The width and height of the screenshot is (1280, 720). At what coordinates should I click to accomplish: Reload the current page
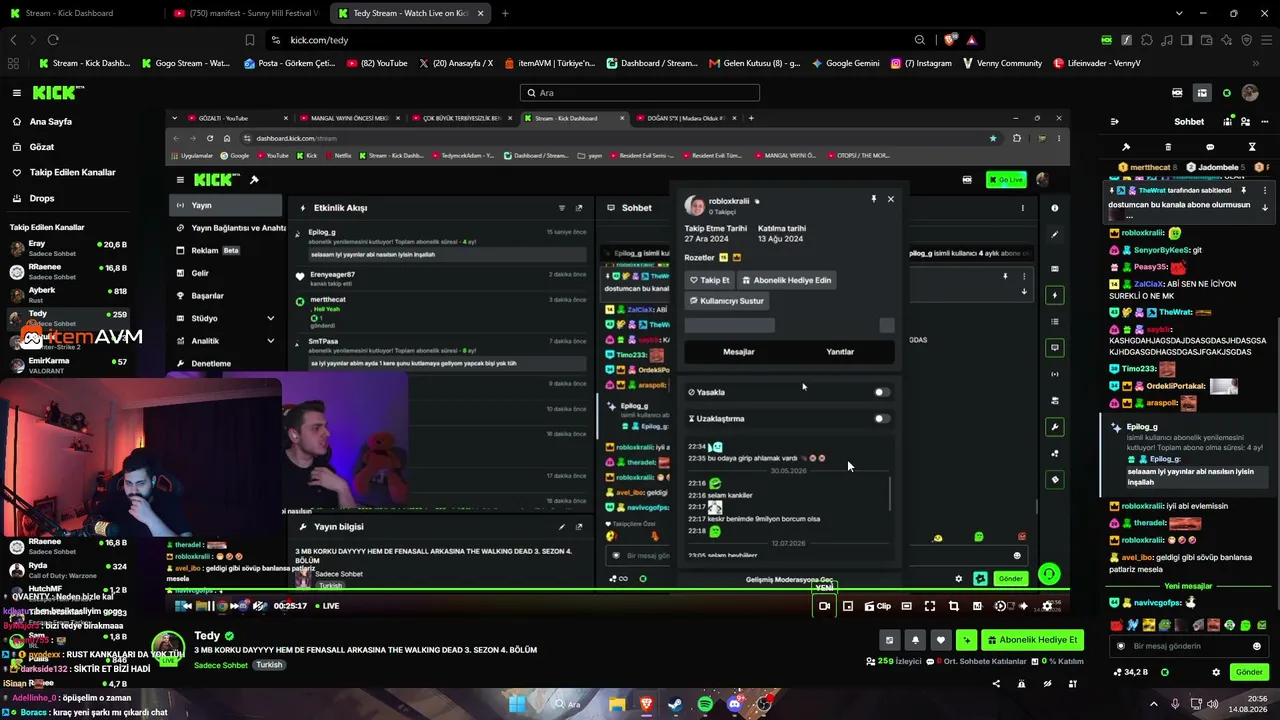pyautogui.click(x=53, y=40)
